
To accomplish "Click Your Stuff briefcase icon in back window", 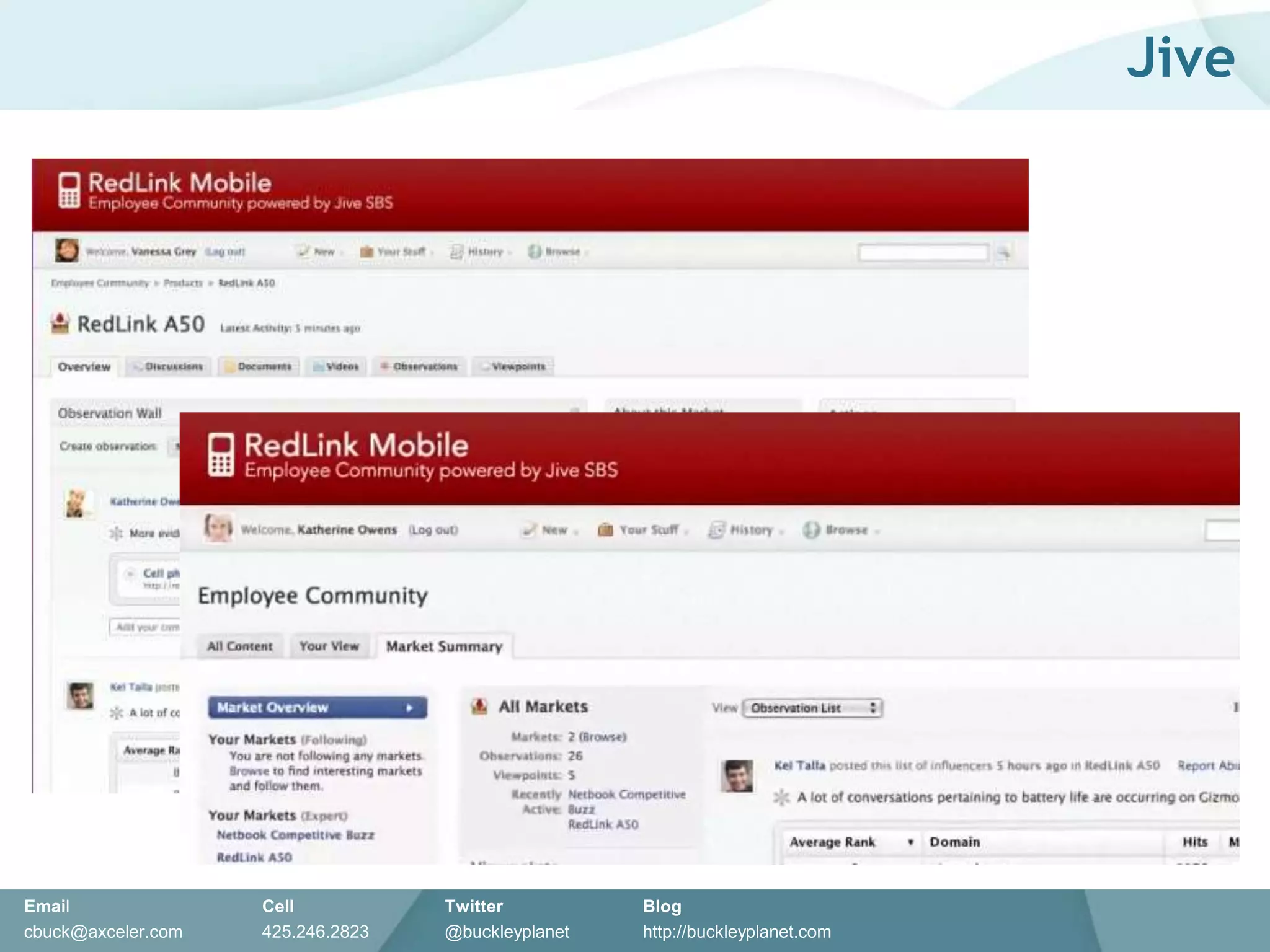I will (366, 252).
